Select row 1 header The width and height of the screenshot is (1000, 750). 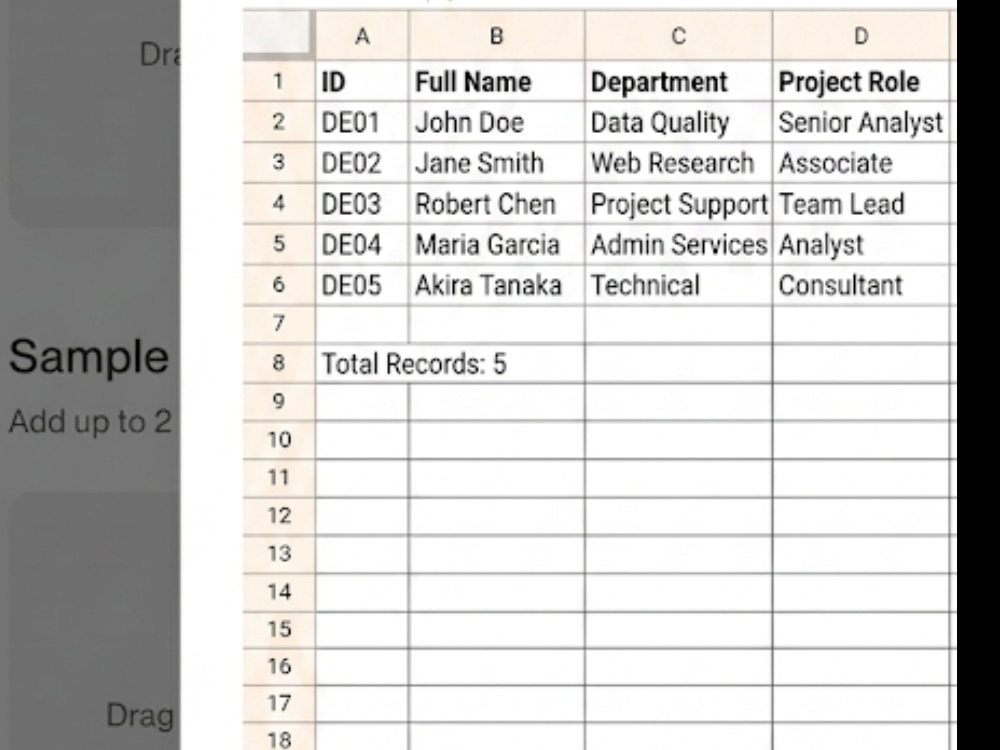(279, 82)
